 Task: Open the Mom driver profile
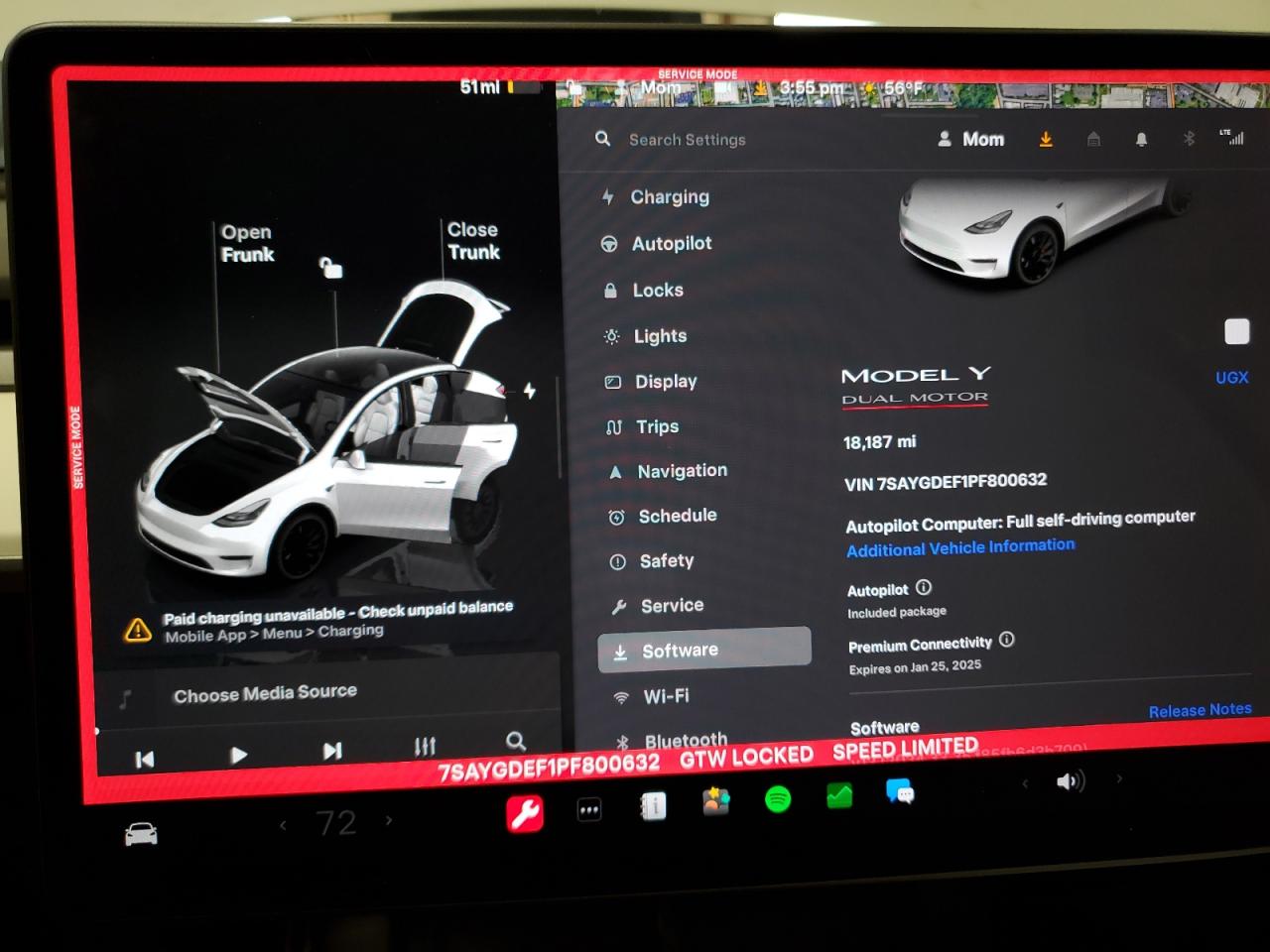(x=971, y=139)
